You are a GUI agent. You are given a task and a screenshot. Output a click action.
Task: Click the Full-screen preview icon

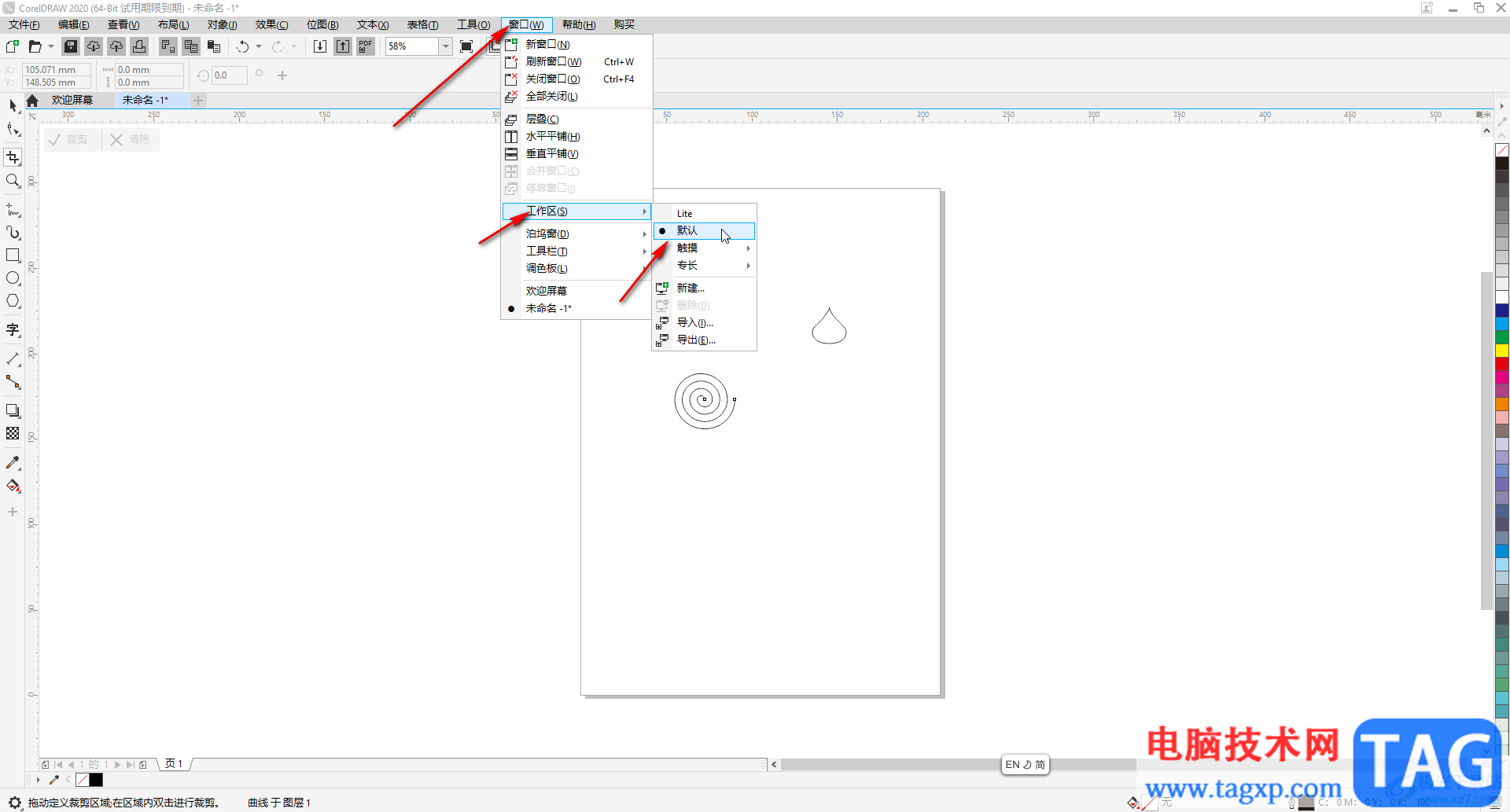click(x=466, y=46)
